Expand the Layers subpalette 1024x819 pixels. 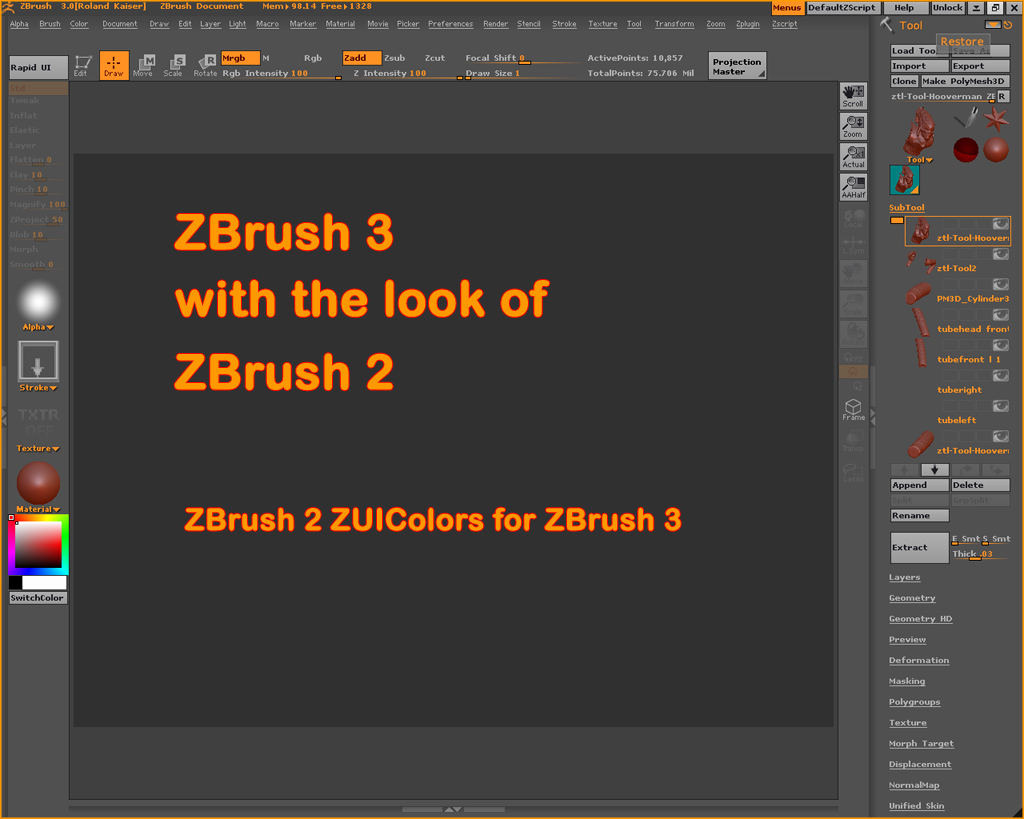click(904, 577)
